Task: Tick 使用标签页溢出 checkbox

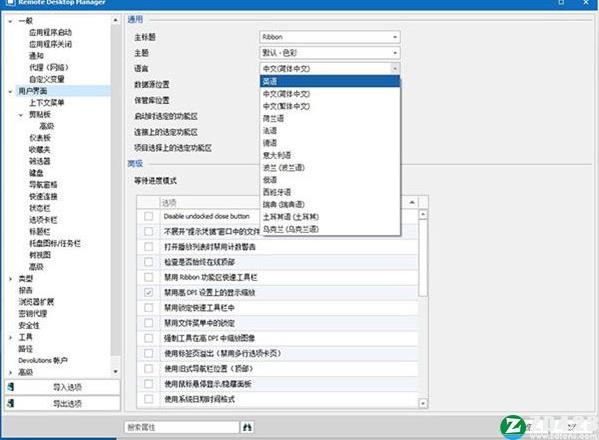Action: point(149,353)
